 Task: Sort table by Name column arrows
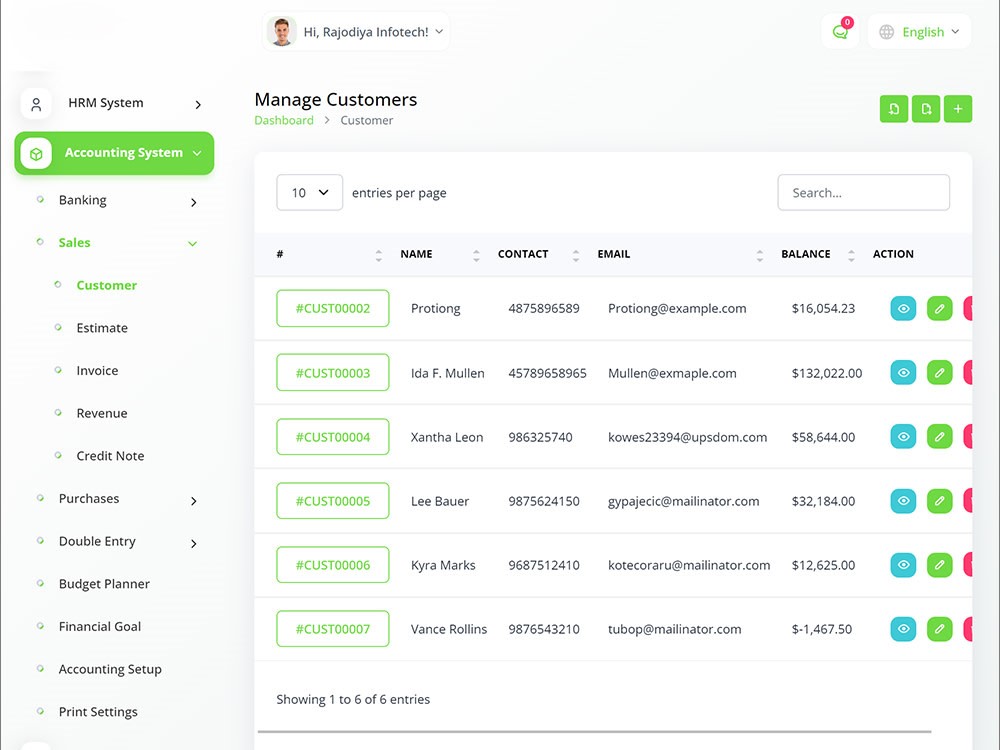(476, 256)
